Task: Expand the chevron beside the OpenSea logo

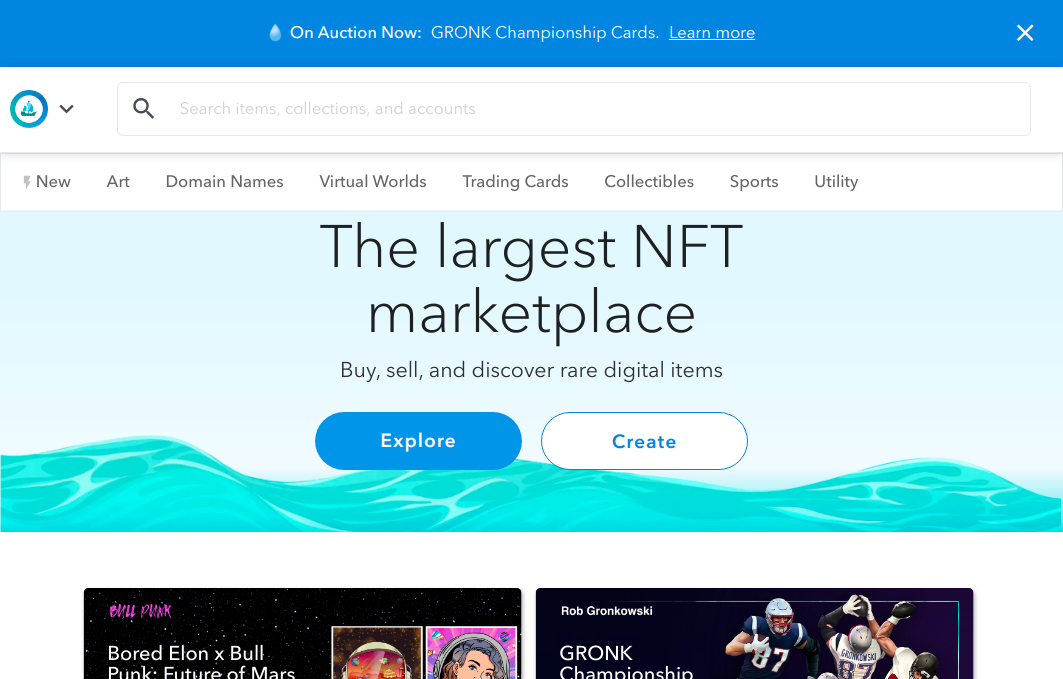Action: click(66, 108)
